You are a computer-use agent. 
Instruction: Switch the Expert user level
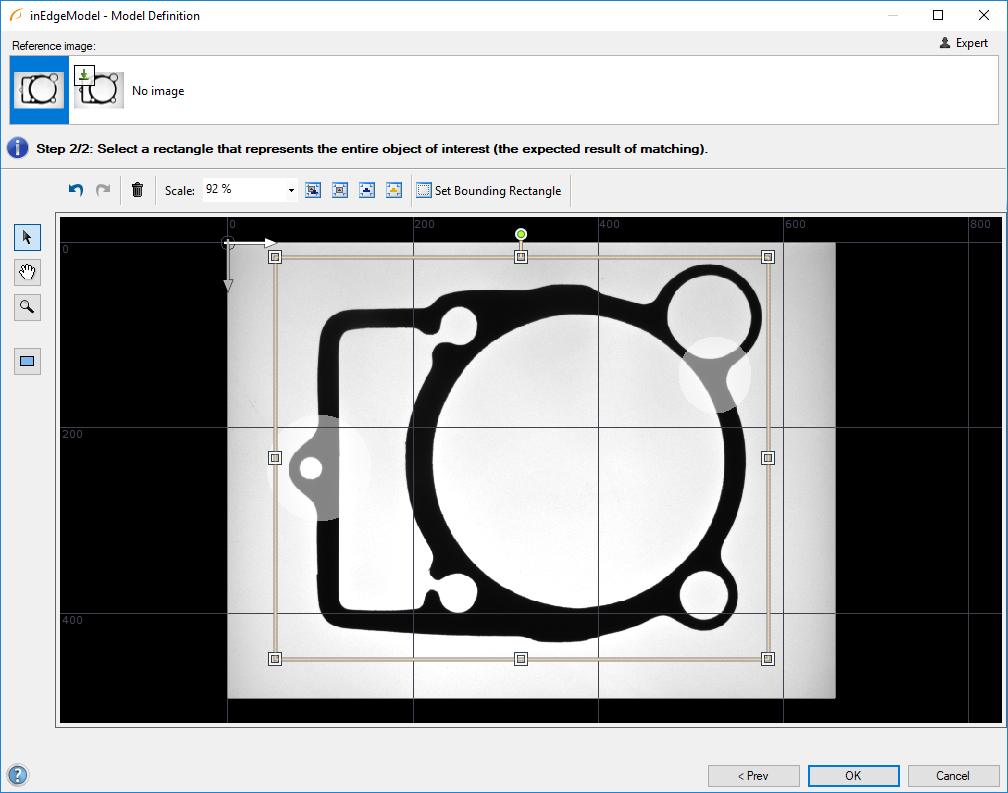tap(964, 43)
